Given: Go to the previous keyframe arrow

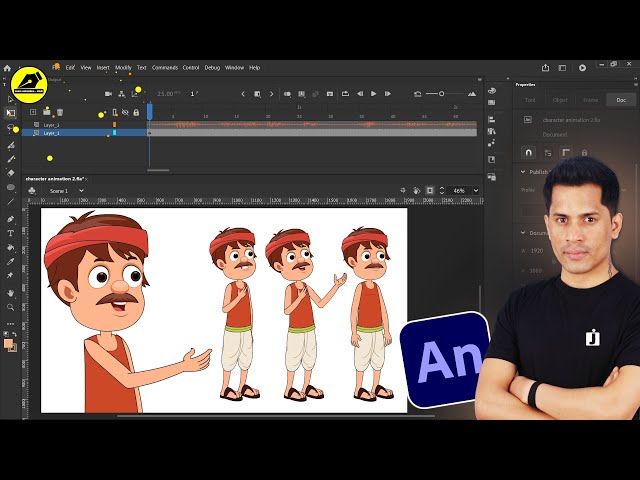Looking at the screenshot, I should click(243, 94).
